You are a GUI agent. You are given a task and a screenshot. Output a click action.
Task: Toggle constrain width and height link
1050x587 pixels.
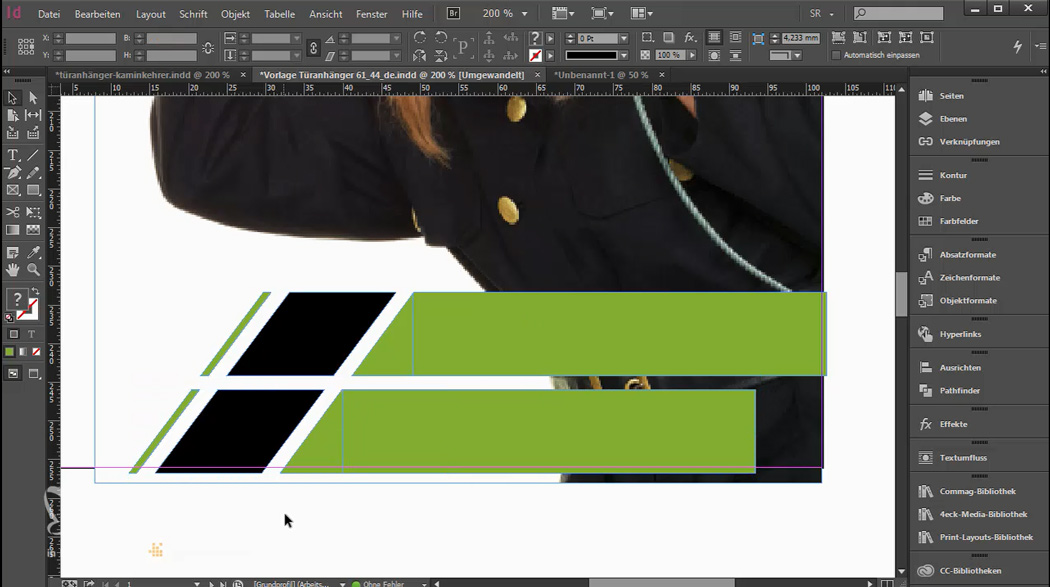tap(208, 48)
